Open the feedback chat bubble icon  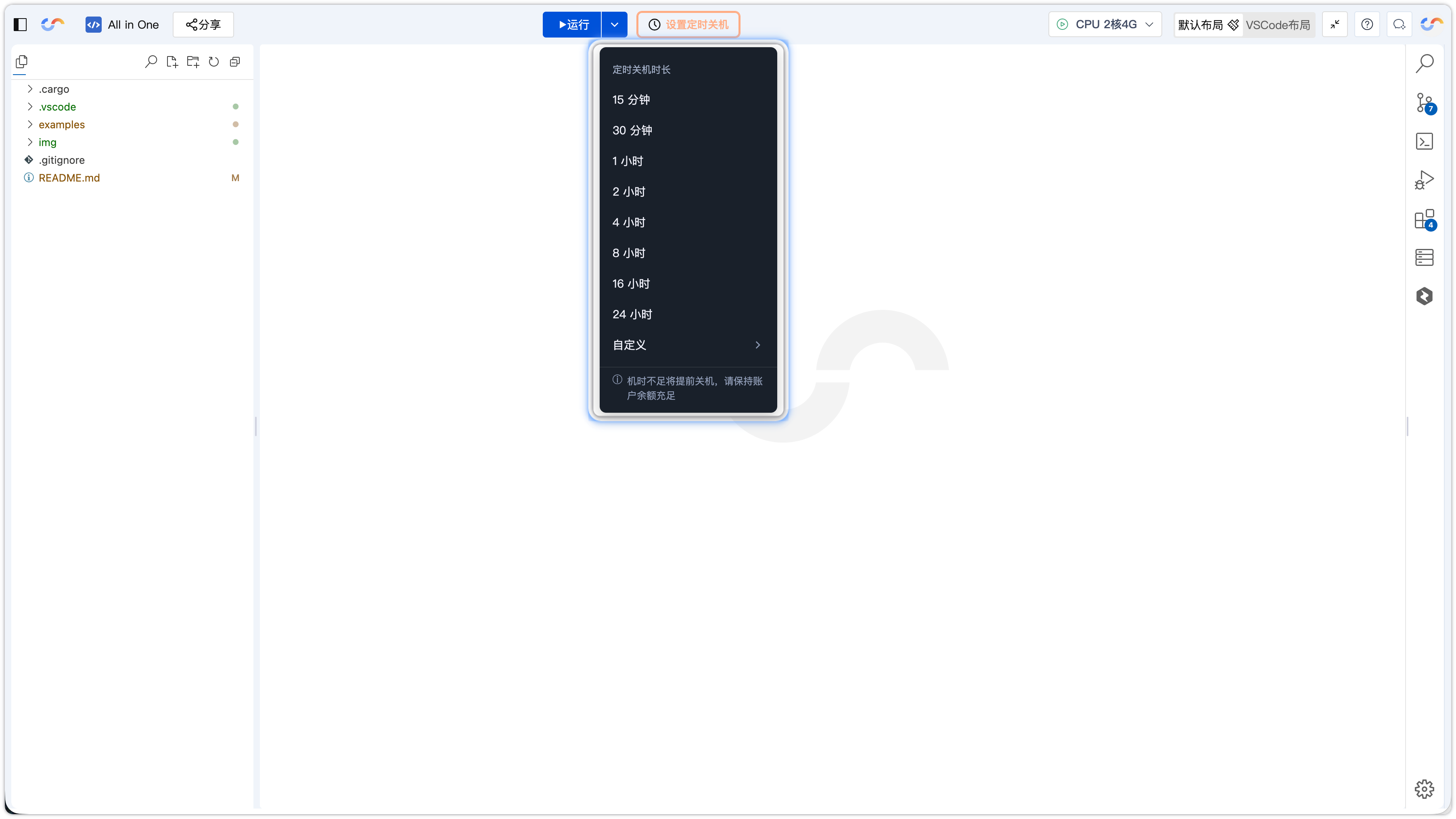1400,24
